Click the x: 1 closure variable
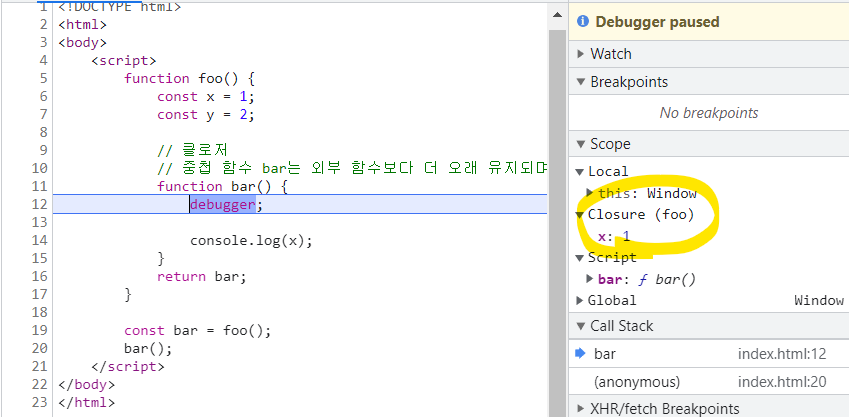The height and width of the screenshot is (417, 849). click(614, 236)
